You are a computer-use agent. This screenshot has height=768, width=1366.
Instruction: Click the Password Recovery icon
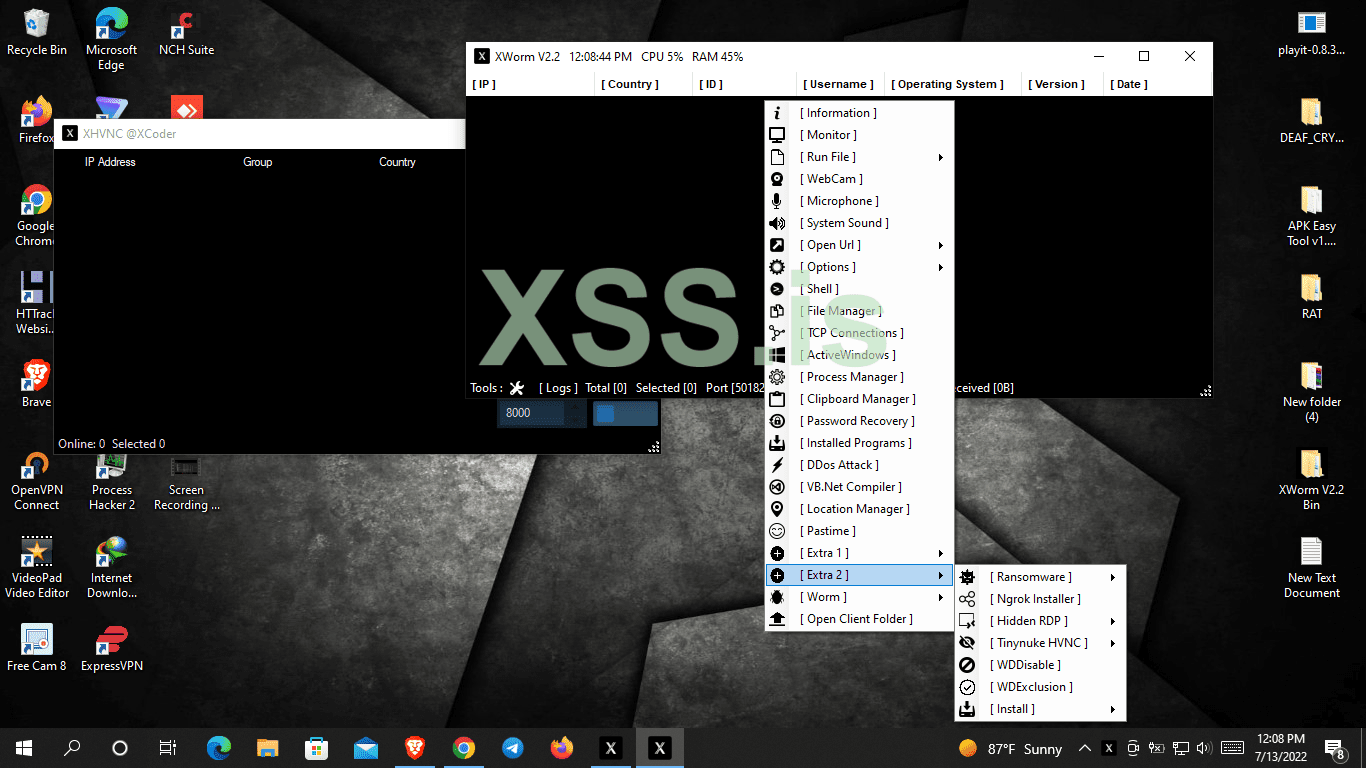coord(777,420)
